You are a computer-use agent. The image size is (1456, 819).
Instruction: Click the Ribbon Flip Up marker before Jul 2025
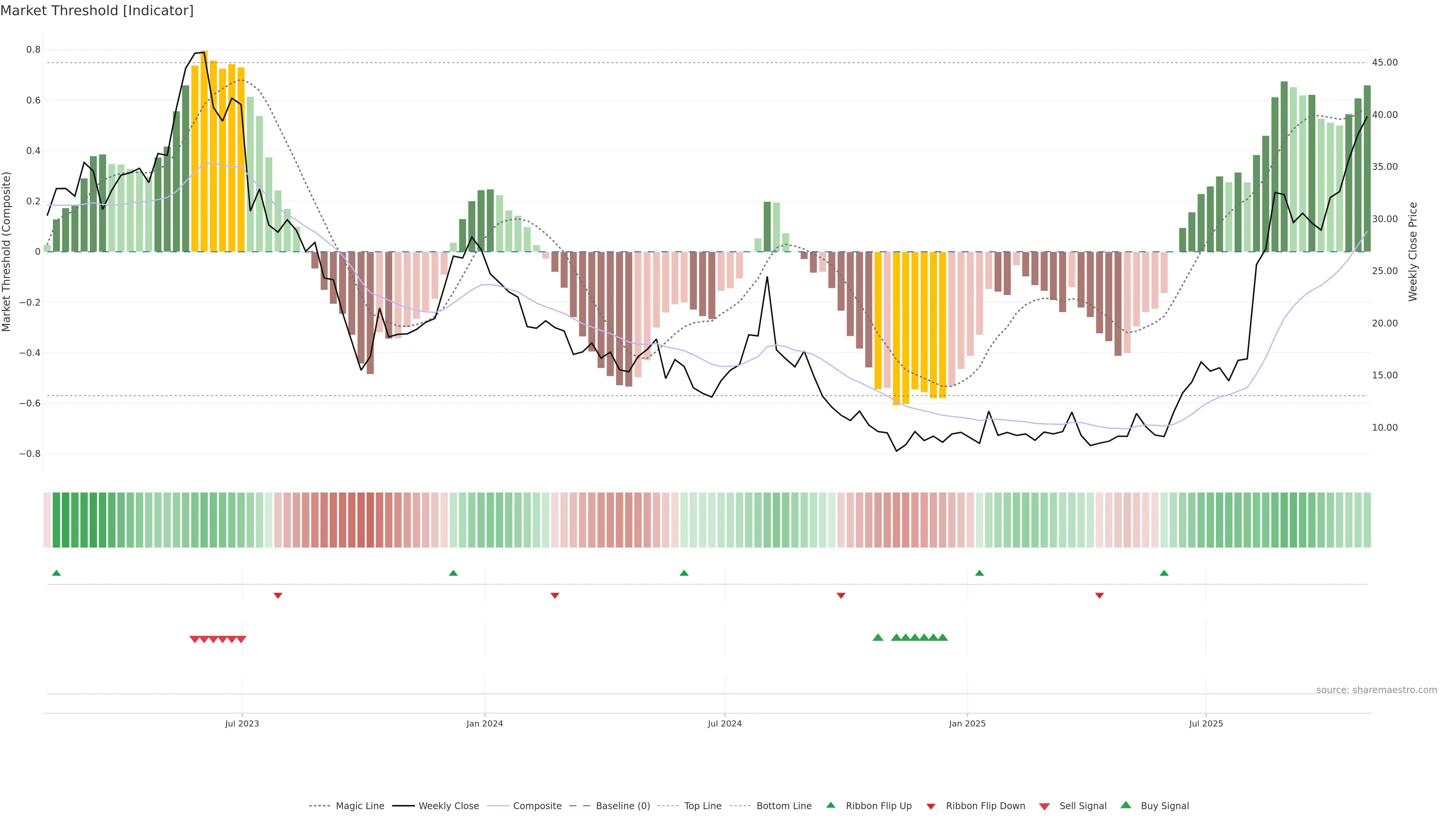pos(1164,573)
